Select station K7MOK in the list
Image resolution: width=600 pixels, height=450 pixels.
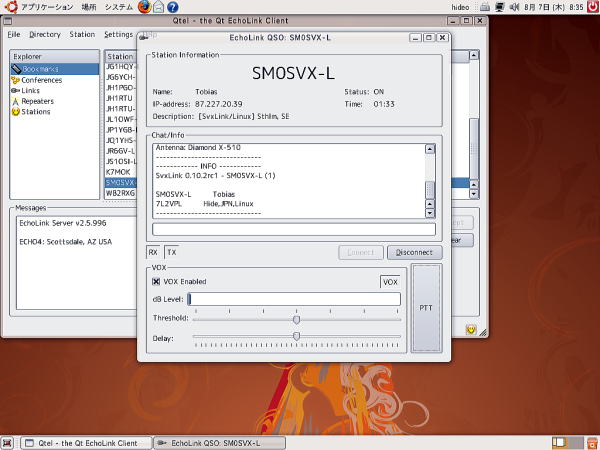[118, 172]
